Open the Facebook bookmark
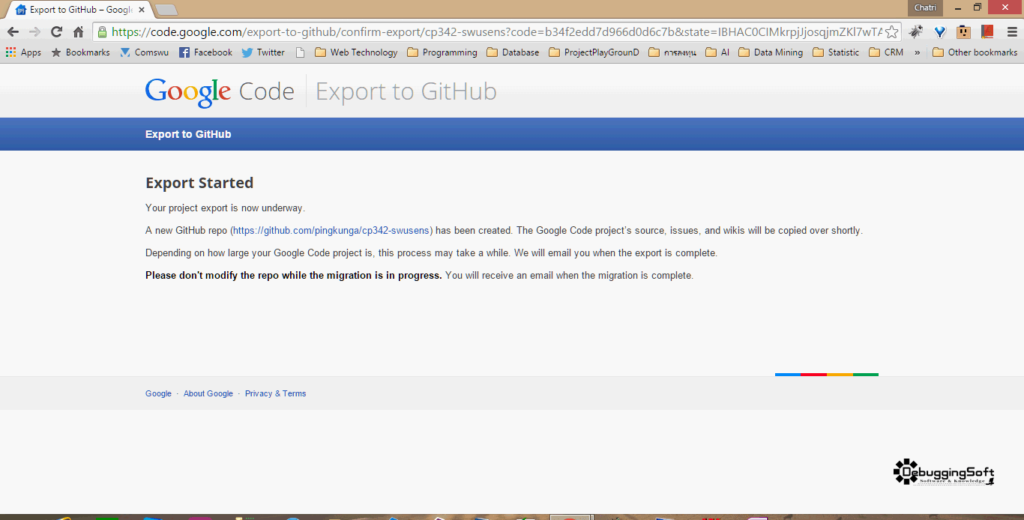Image resolution: width=1024 pixels, height=520 pixels. click(x=206, y=52)
